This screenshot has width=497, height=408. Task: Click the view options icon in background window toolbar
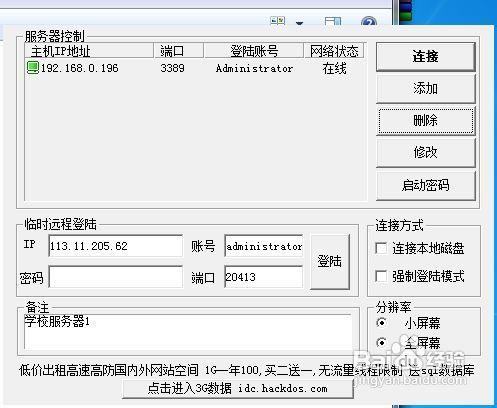(278, 21)
